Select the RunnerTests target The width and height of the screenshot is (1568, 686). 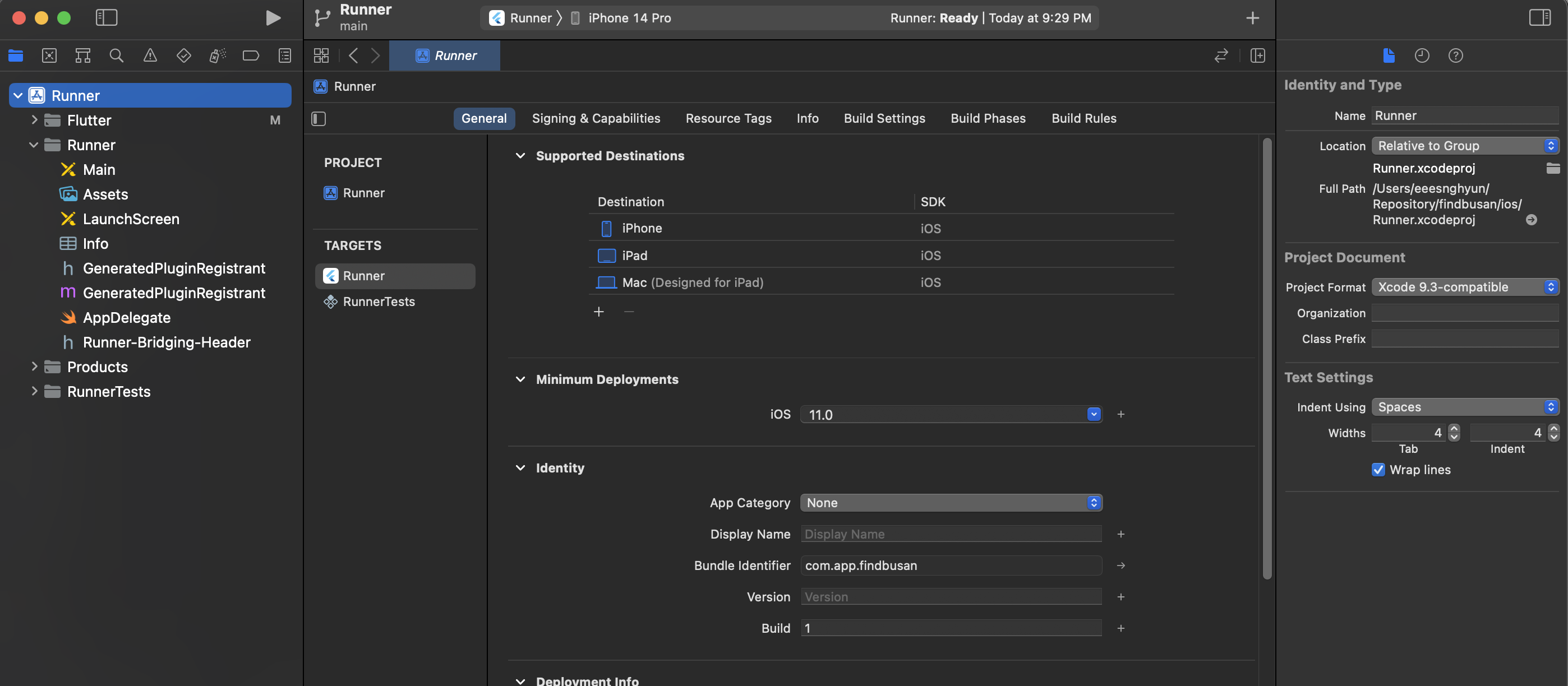tap(378, 302)
